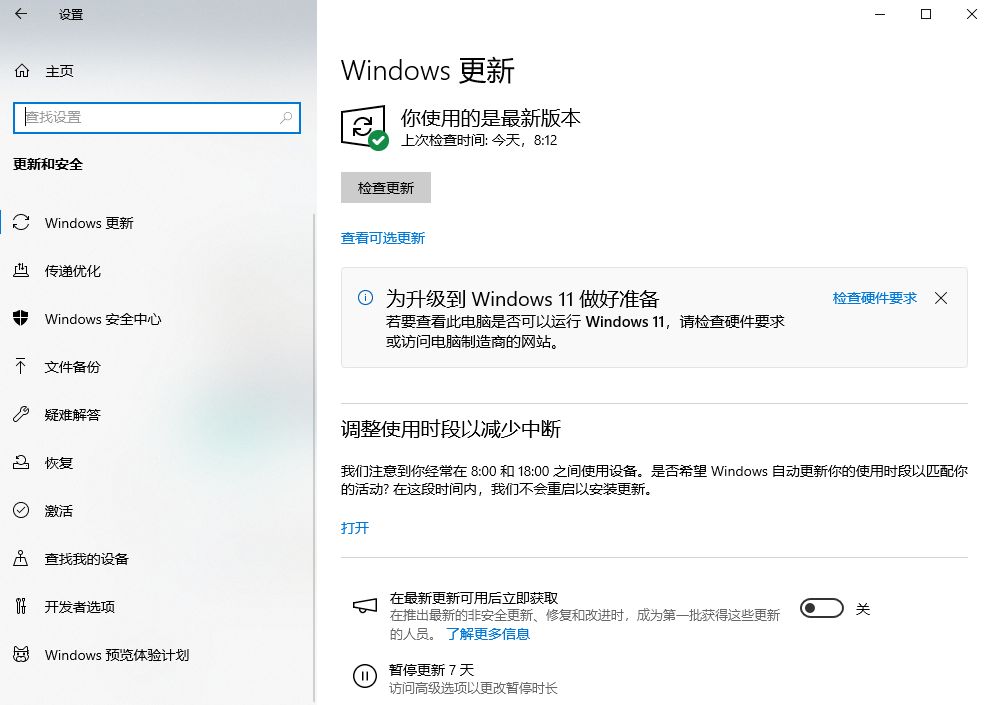Dismiss the Windows 11 upgrade banner

(x=941, y=298)
